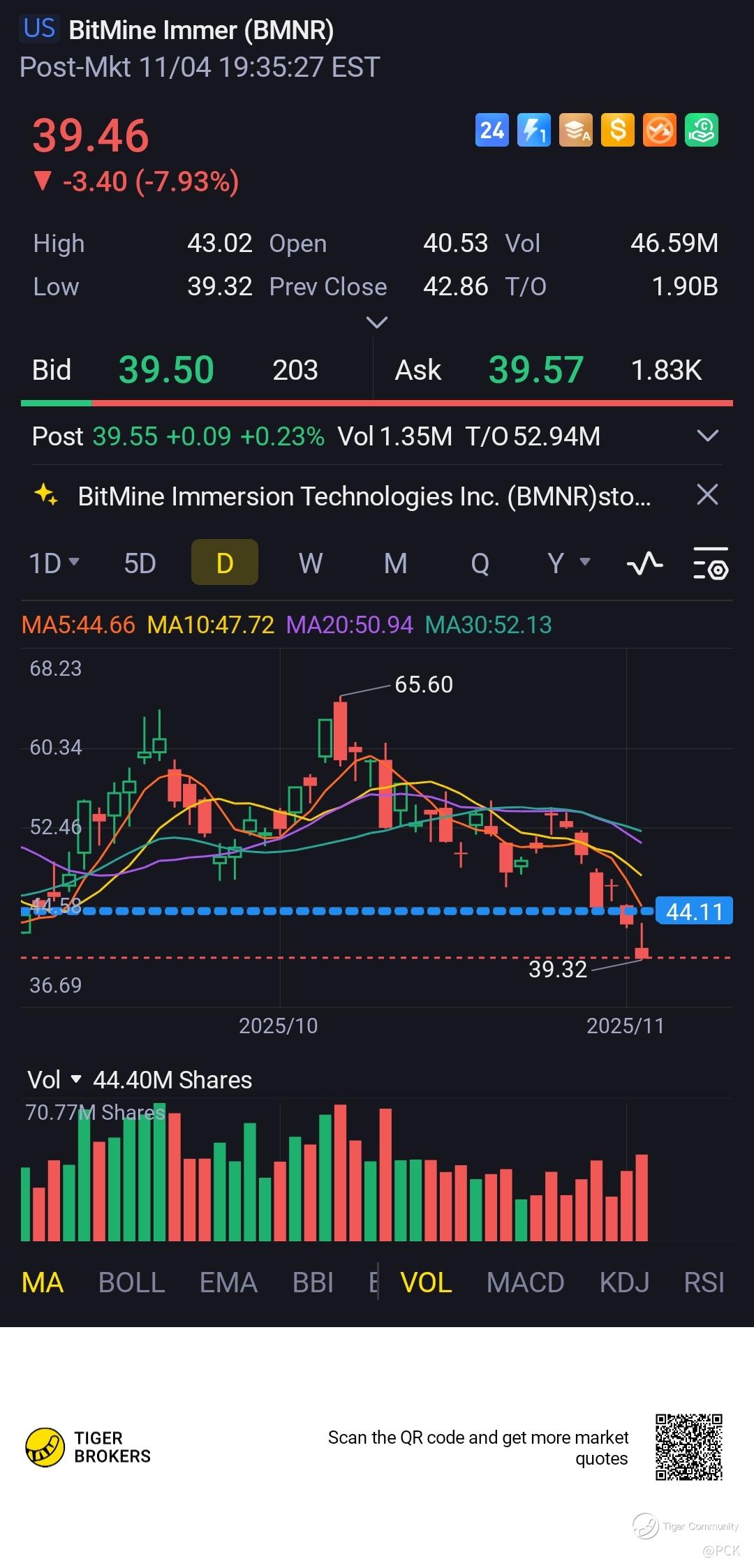Screen dimensions: 754x1568
Task: Tap the yellow dollar sign icon
Action: click(618, 130)
